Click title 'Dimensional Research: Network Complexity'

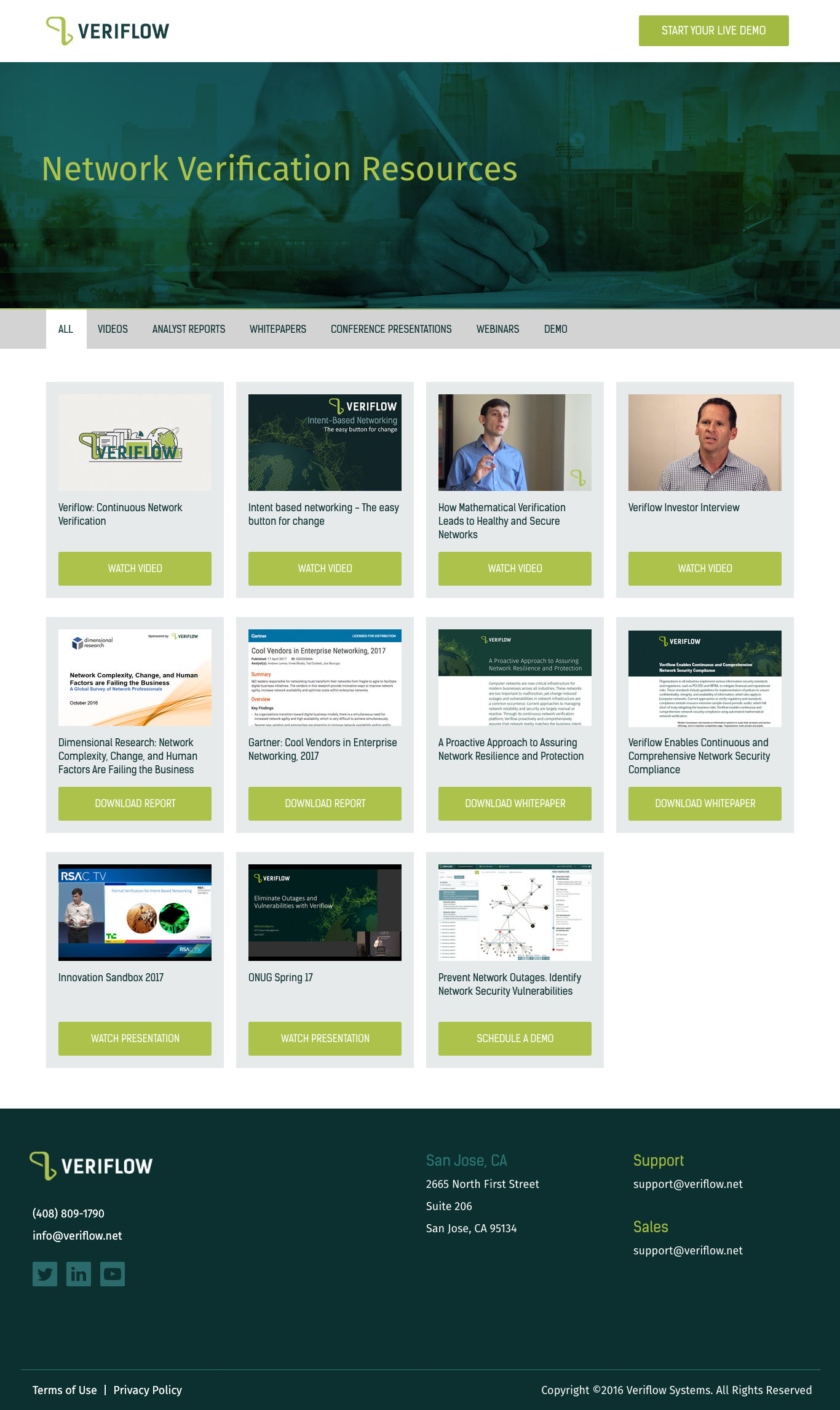pyautogui.click(x=128, y=756)
